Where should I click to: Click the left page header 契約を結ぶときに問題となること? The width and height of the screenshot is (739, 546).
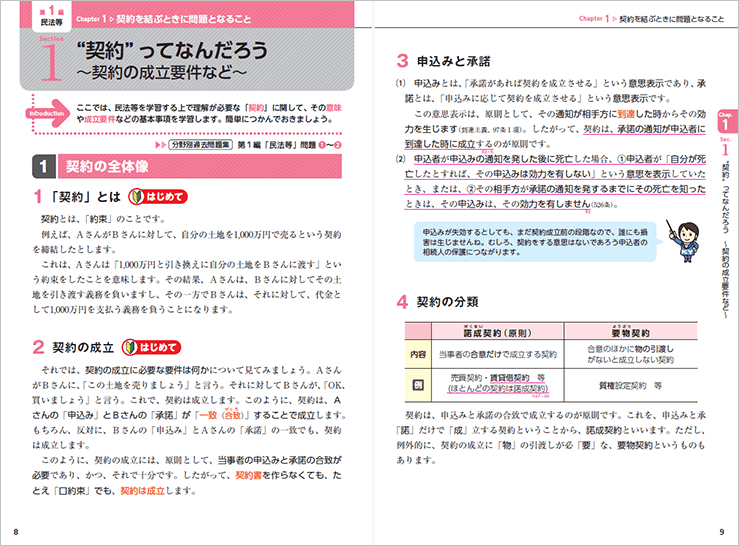tap(184, 19)
